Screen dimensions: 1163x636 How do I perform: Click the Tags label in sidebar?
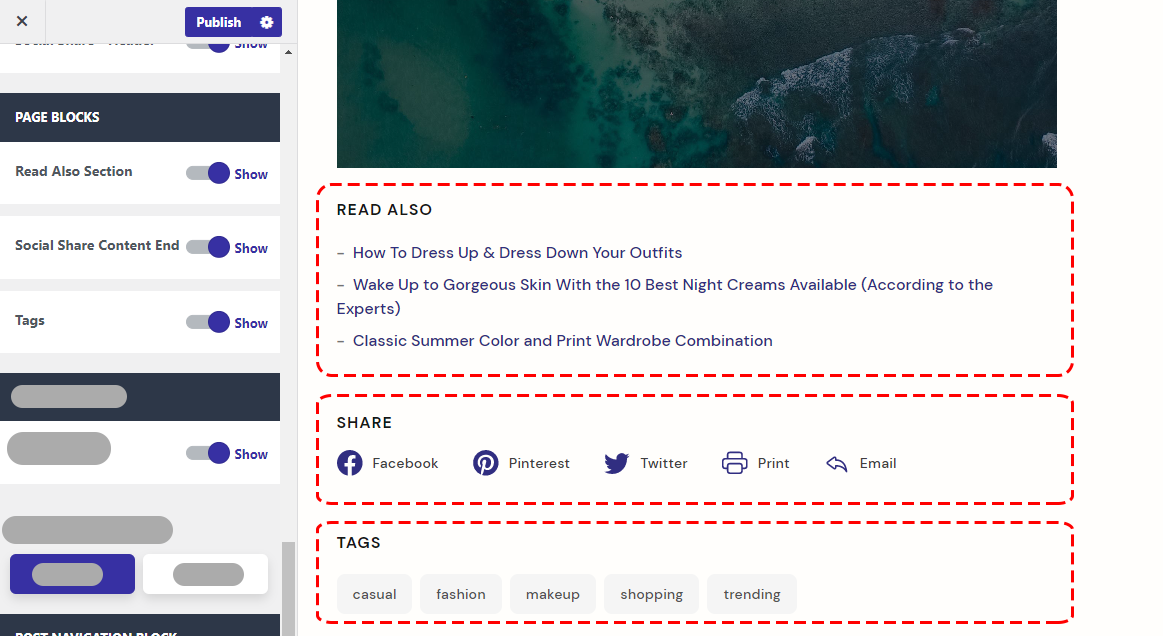point(30,321)
